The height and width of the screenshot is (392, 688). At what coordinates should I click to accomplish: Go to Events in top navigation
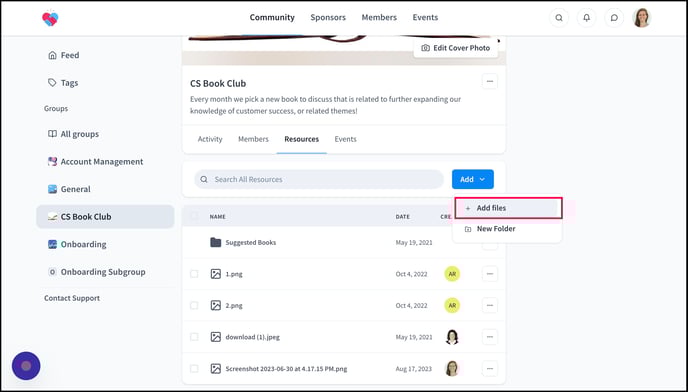[425, 18]
